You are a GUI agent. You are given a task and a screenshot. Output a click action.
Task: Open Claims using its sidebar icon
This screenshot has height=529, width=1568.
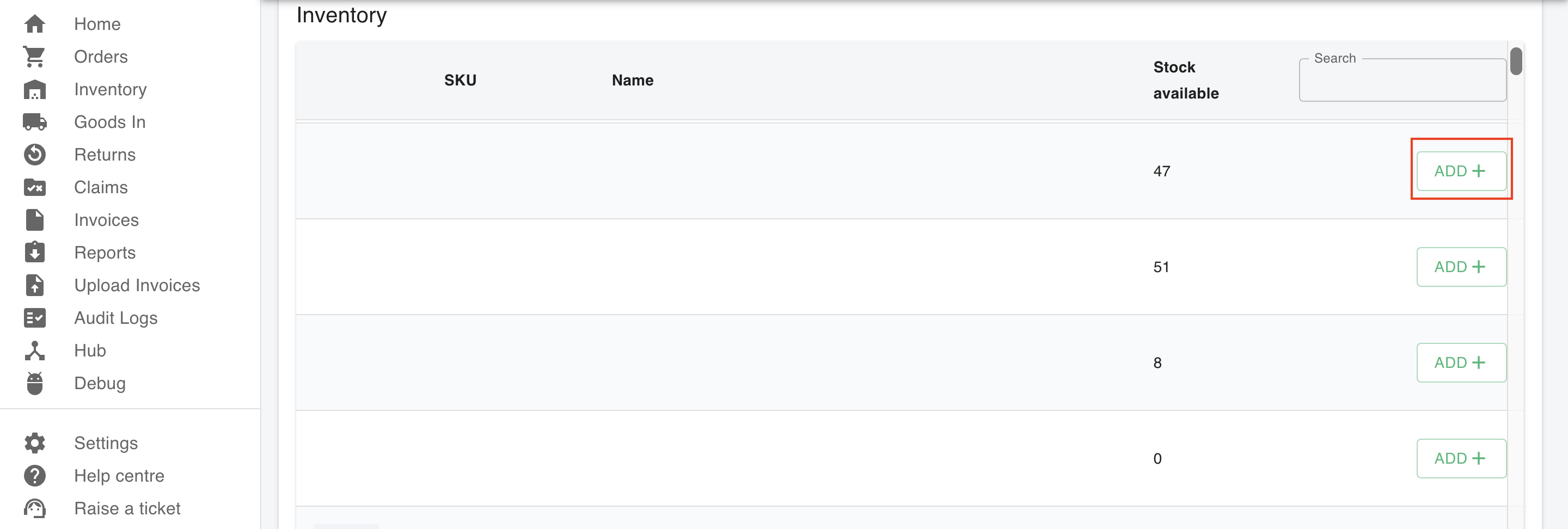coord(35,188)
